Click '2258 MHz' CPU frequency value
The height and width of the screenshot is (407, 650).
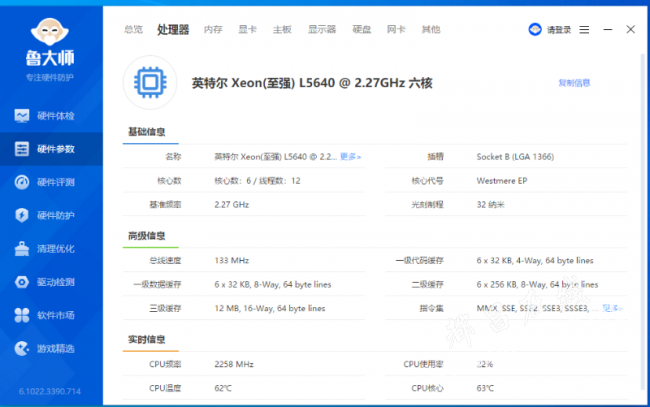(234, 364)
